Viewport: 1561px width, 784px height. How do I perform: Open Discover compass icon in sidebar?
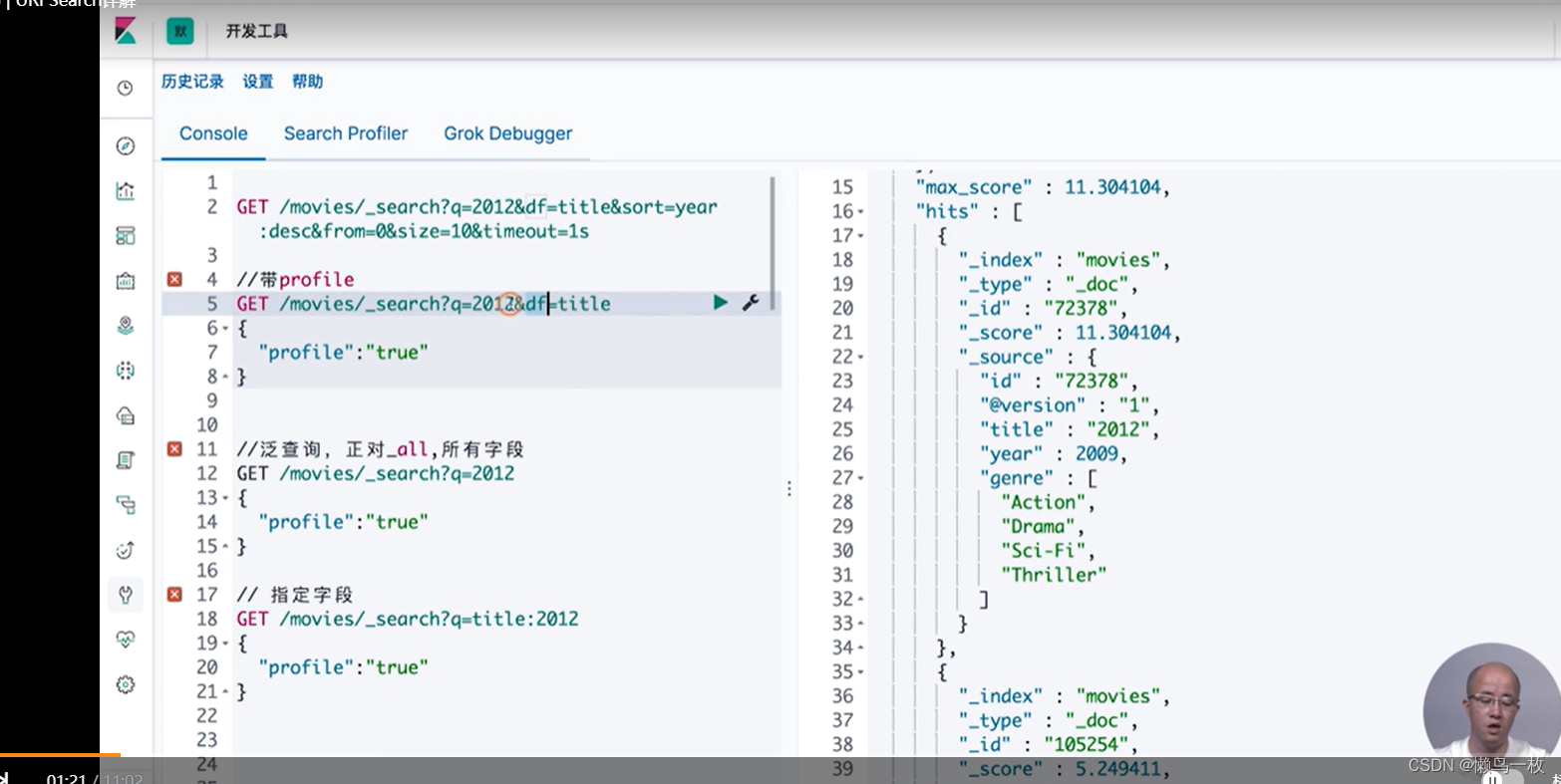126,146
